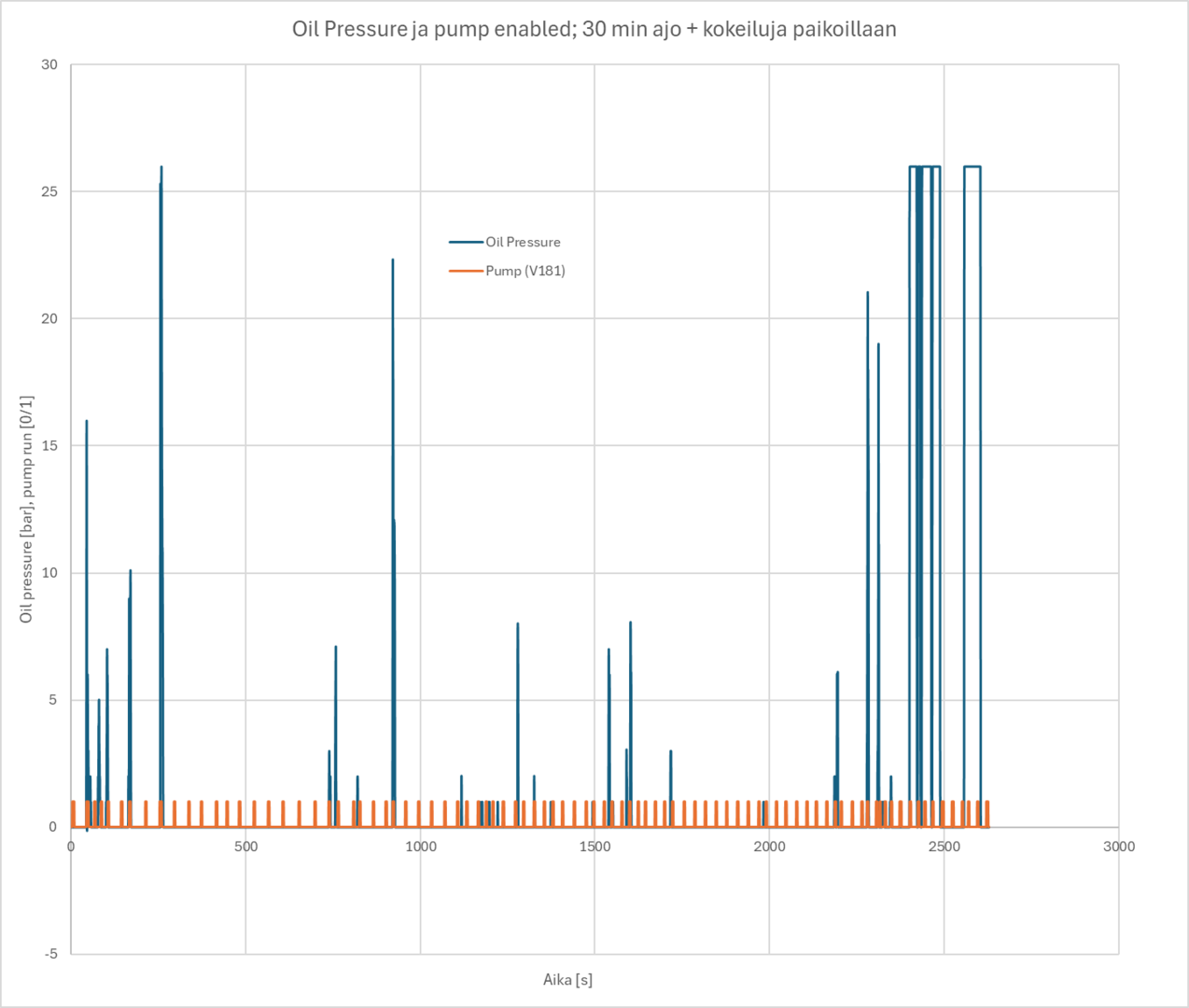
Task: Click the Aika [s] horizontal axis title
Action: 567,979
